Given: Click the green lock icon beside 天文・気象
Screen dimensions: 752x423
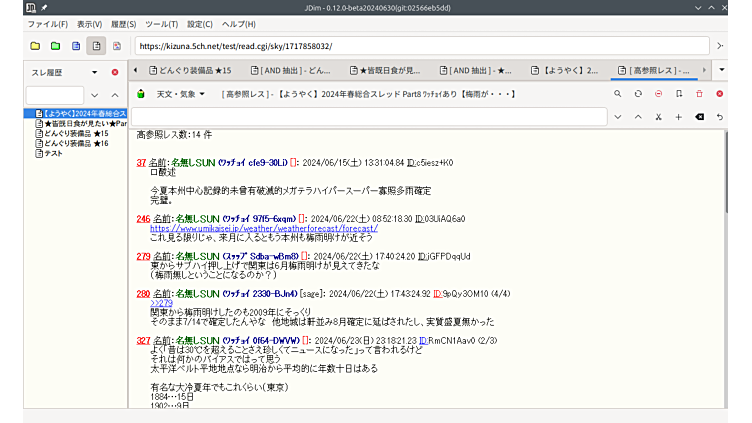Looking at the screenshot, I should pyautogui.click(x=142, y=94).
